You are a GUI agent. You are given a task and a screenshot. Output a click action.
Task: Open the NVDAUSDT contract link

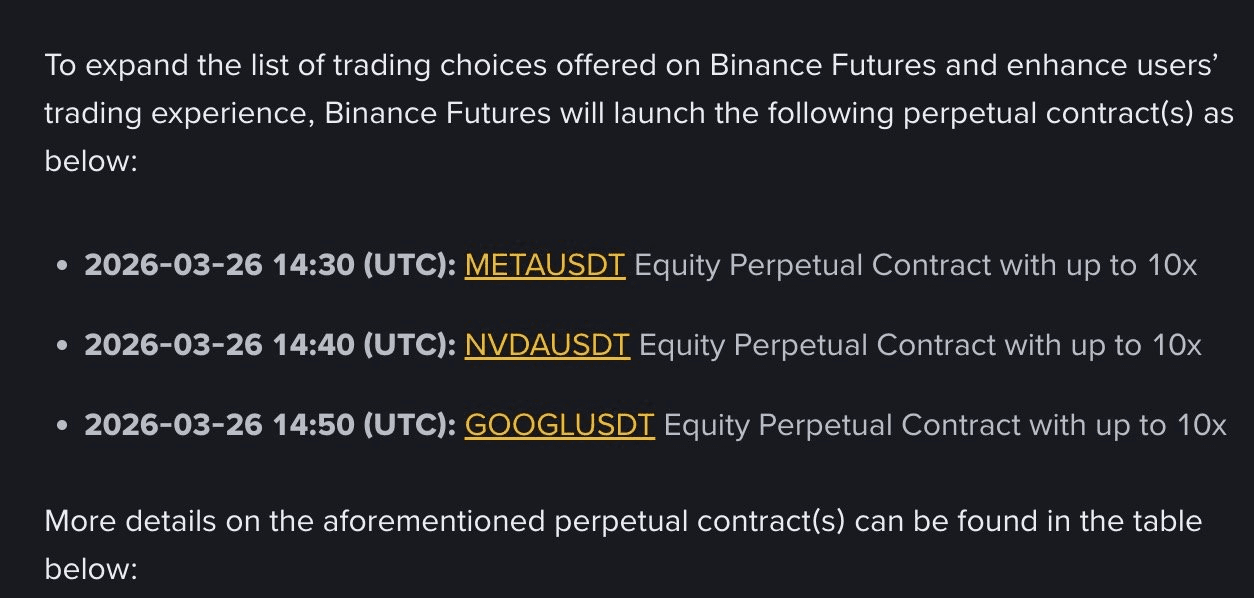[547, 345]
